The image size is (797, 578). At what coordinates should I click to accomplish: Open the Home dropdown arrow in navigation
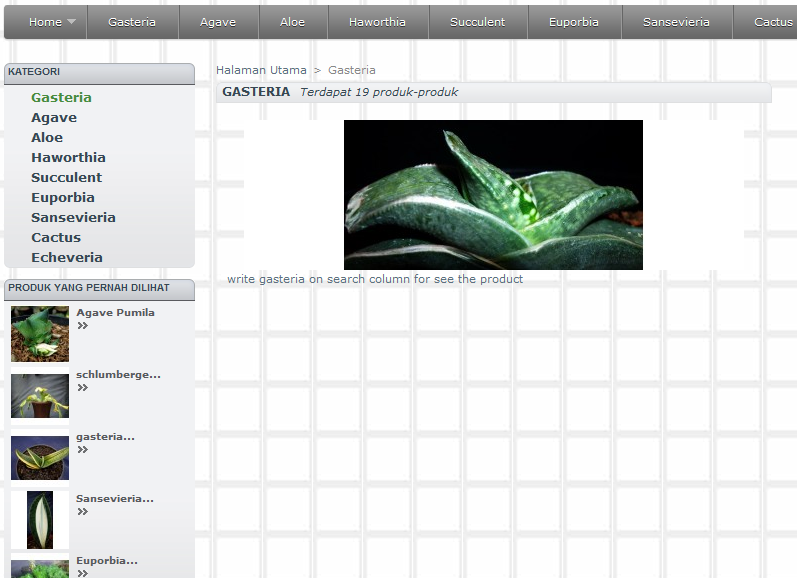coord(71,21)
